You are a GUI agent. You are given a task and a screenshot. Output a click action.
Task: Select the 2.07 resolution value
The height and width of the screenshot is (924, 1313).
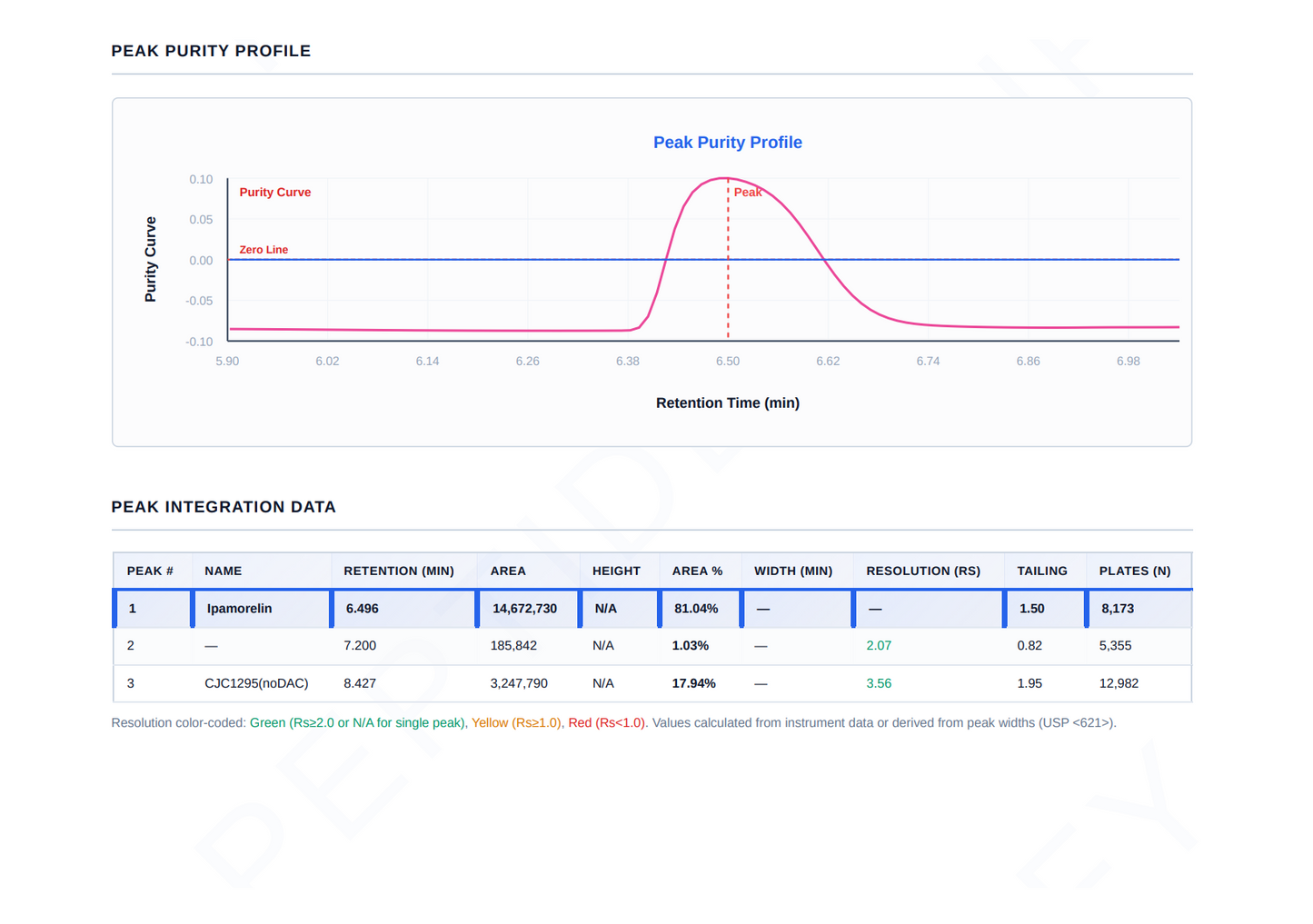click(879, 646)
